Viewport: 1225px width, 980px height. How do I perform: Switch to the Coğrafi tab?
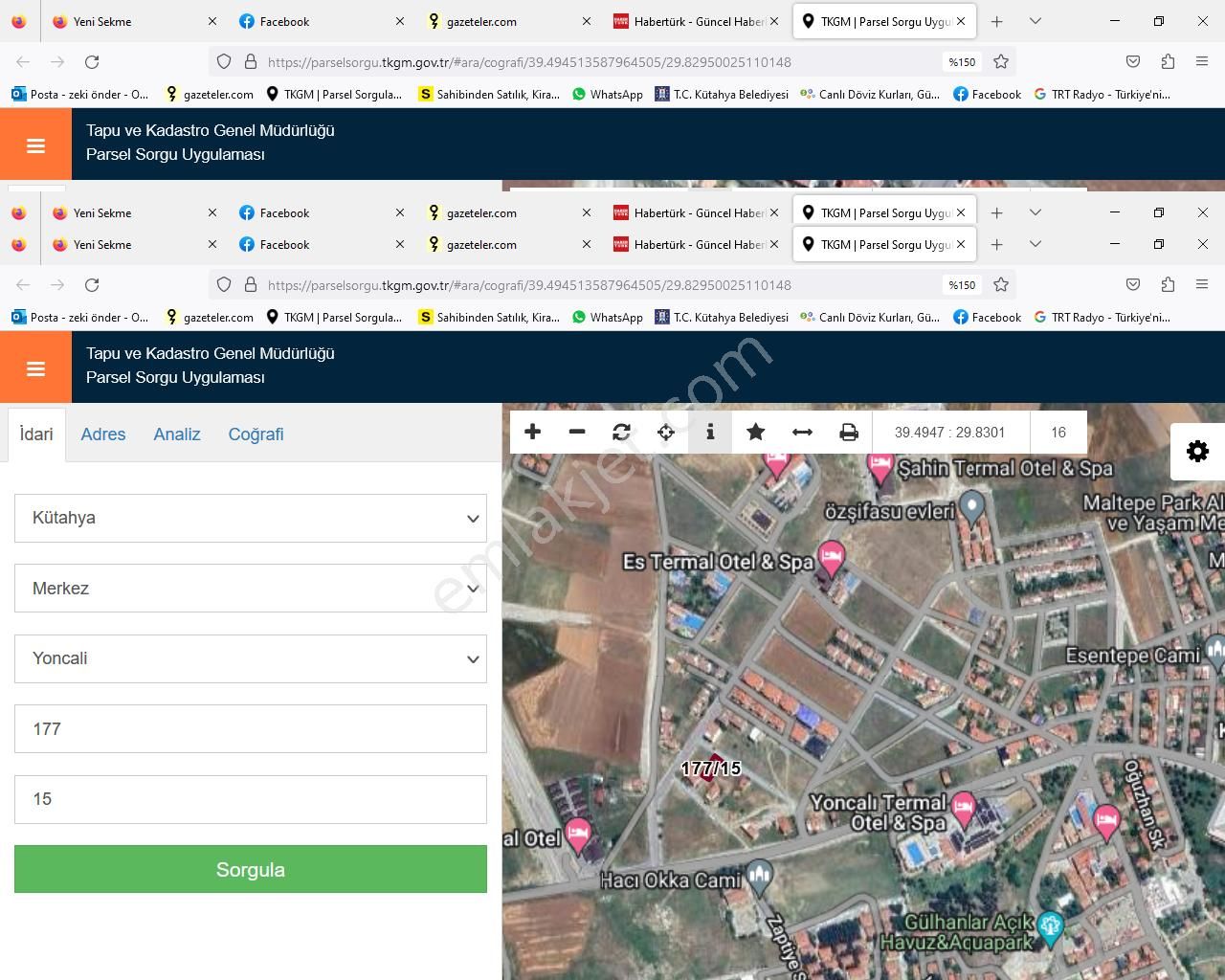256,434
